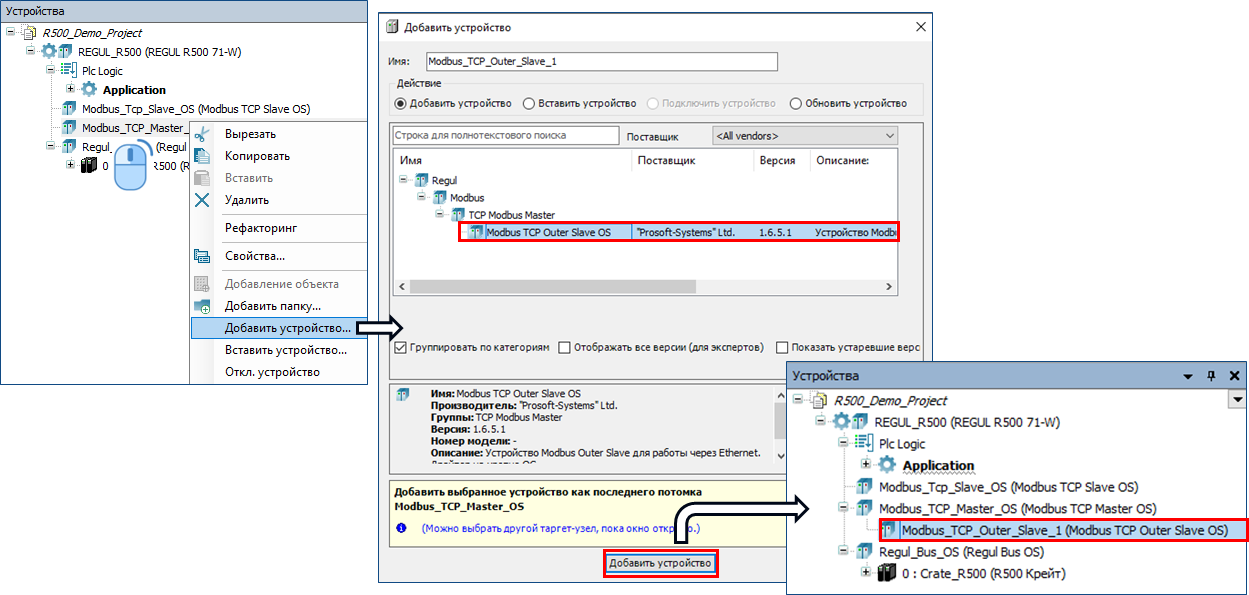
Task: Click the Copy icon in context menu
Action: (202, 156)
